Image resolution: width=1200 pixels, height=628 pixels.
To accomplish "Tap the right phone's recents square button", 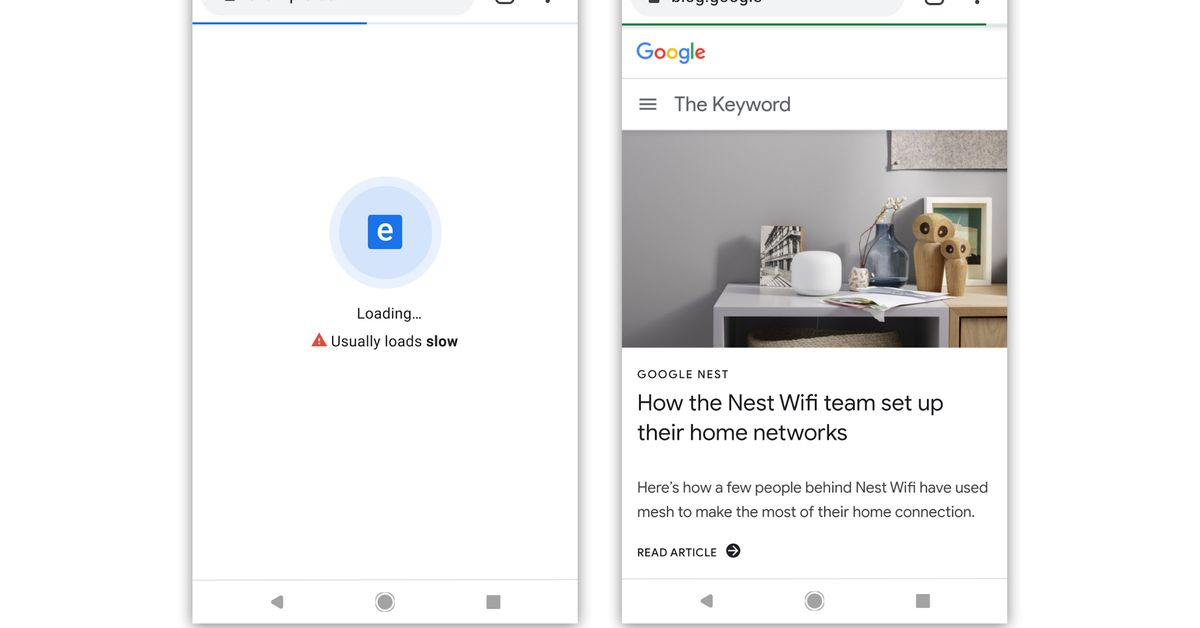I will (x=922, y=600).
